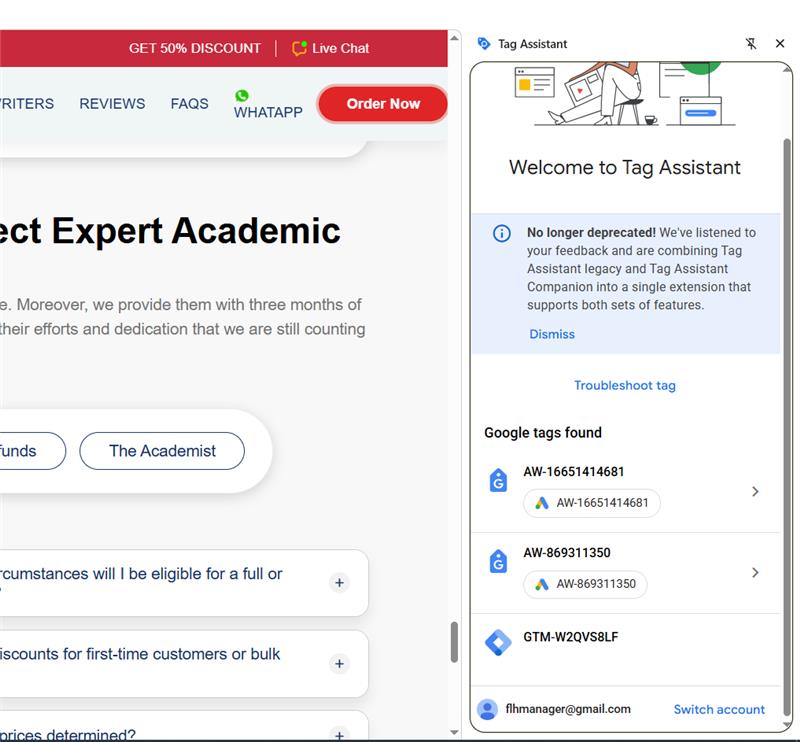Click the Troubleshoot tag link
800x742 pixels.
(x=625, y=385)
